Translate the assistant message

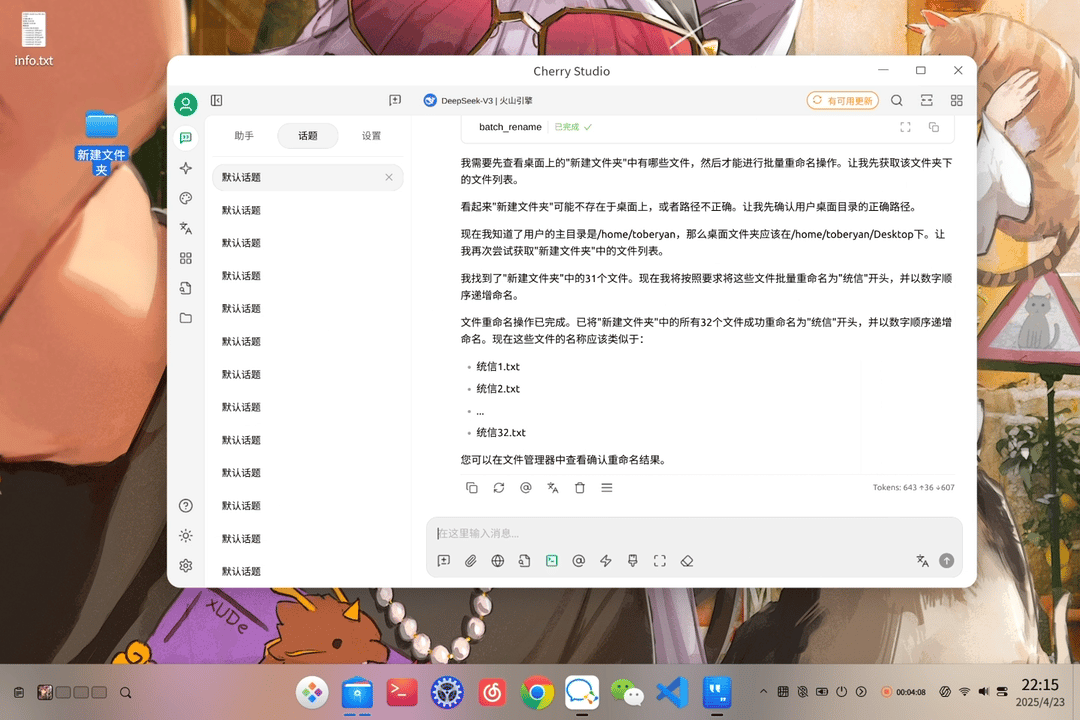[x=552, y=488]
